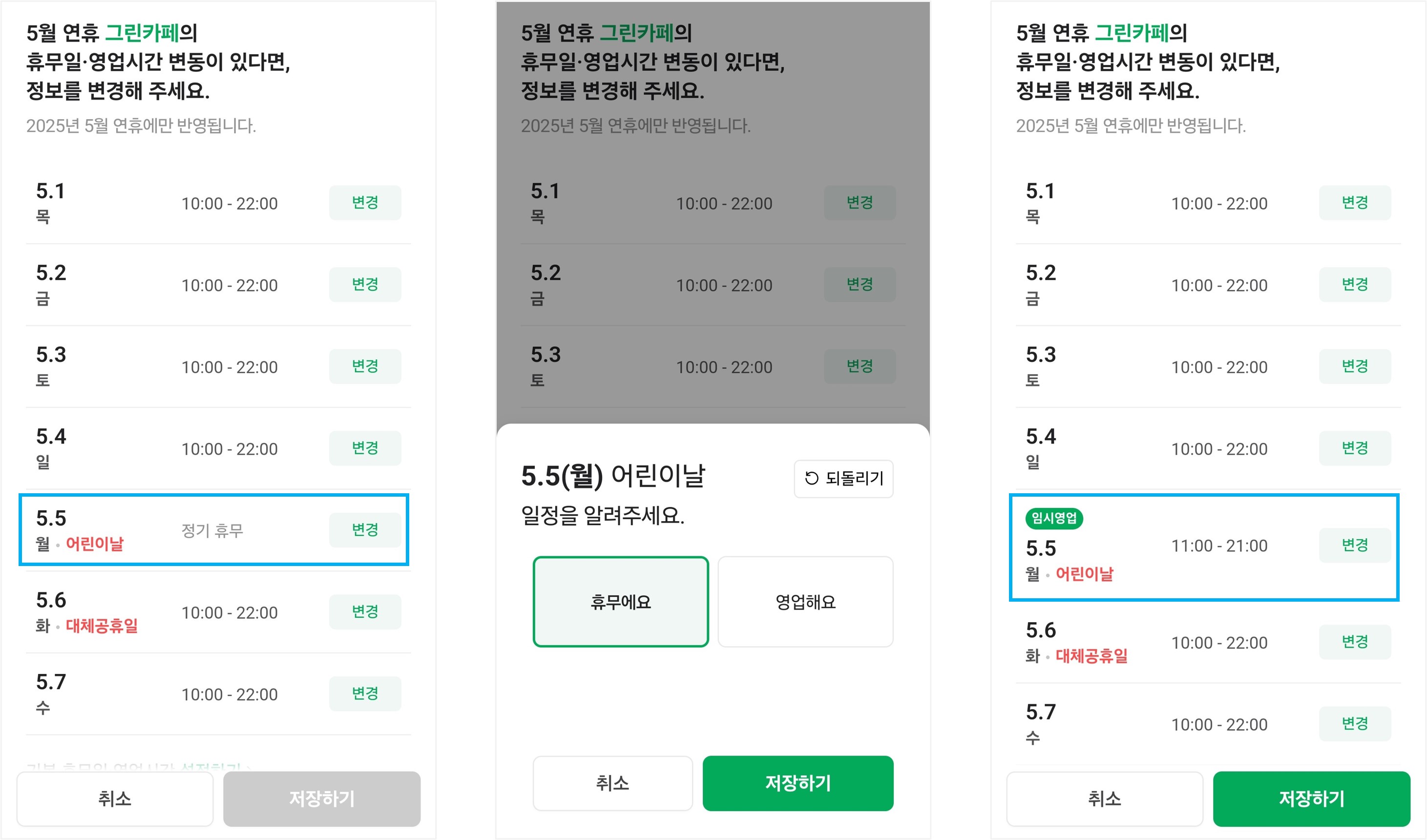1427x840 pixels.
Task: Click the 임시영업 badge
Action: point(1054,518)
